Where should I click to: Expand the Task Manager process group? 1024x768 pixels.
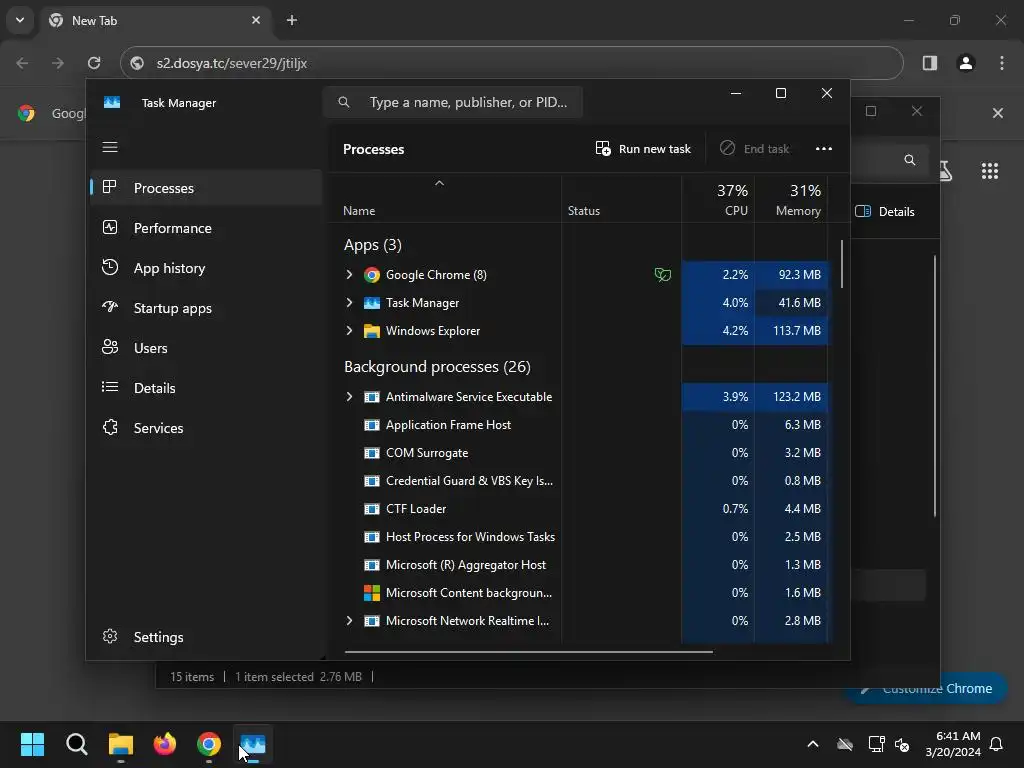pyautogui.click(x=349, y=303)
